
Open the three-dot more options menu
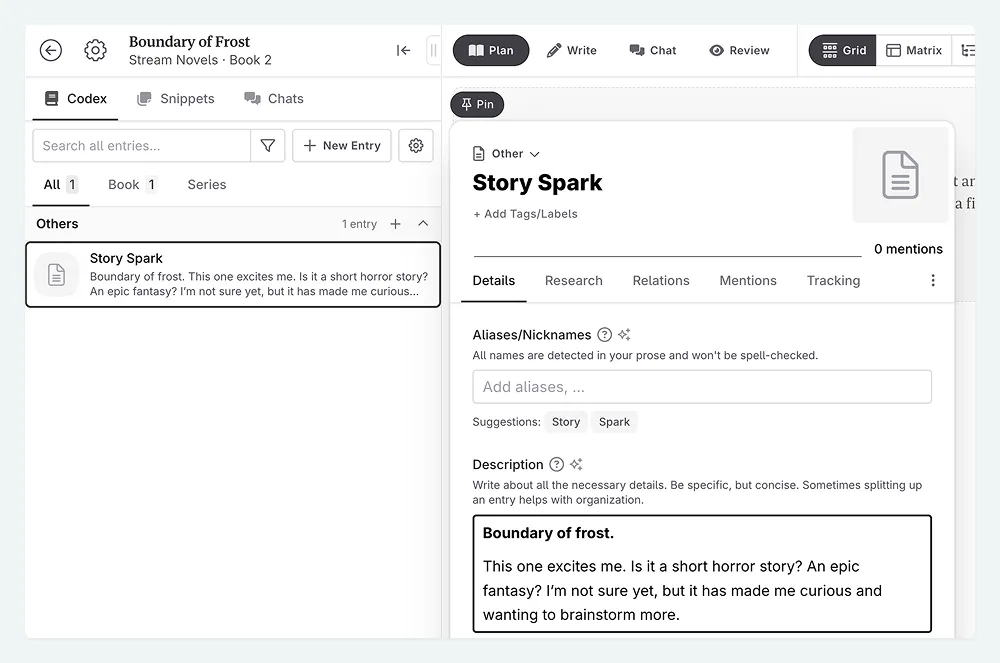coord(933,281)
